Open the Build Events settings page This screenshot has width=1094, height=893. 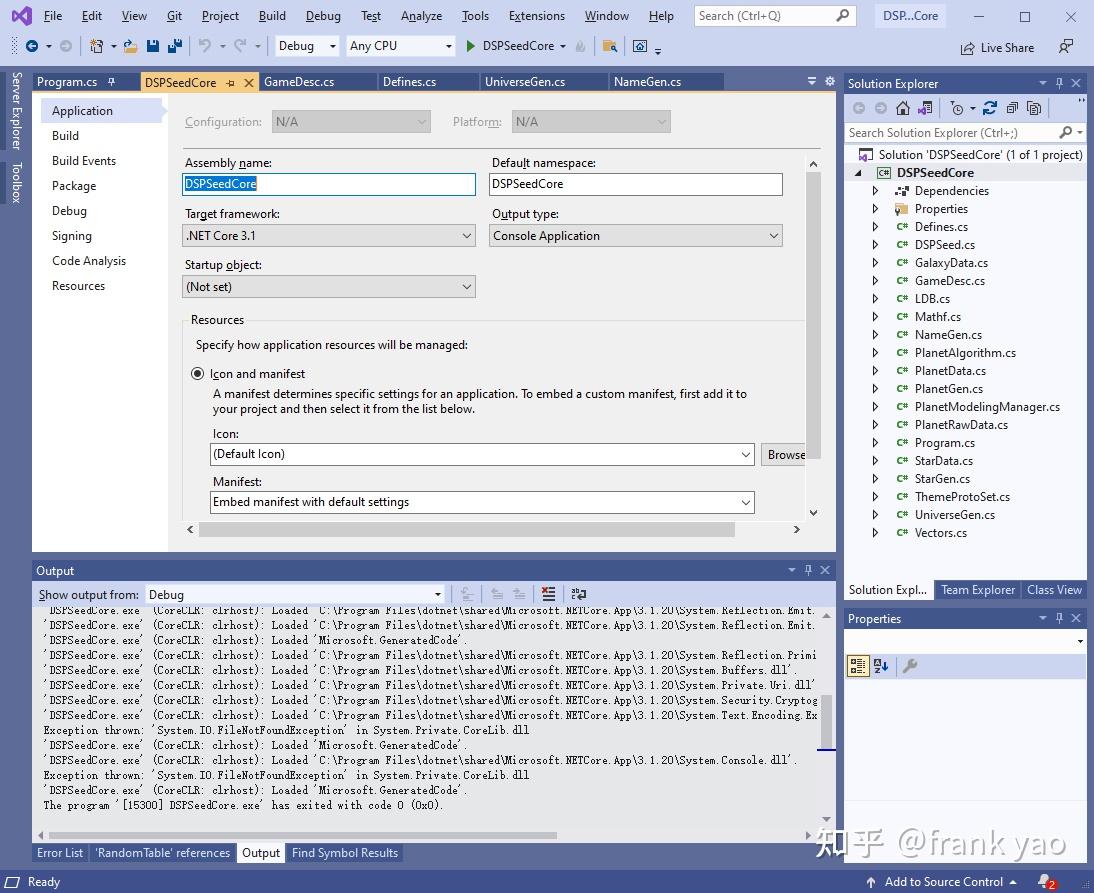coord(84,160)
